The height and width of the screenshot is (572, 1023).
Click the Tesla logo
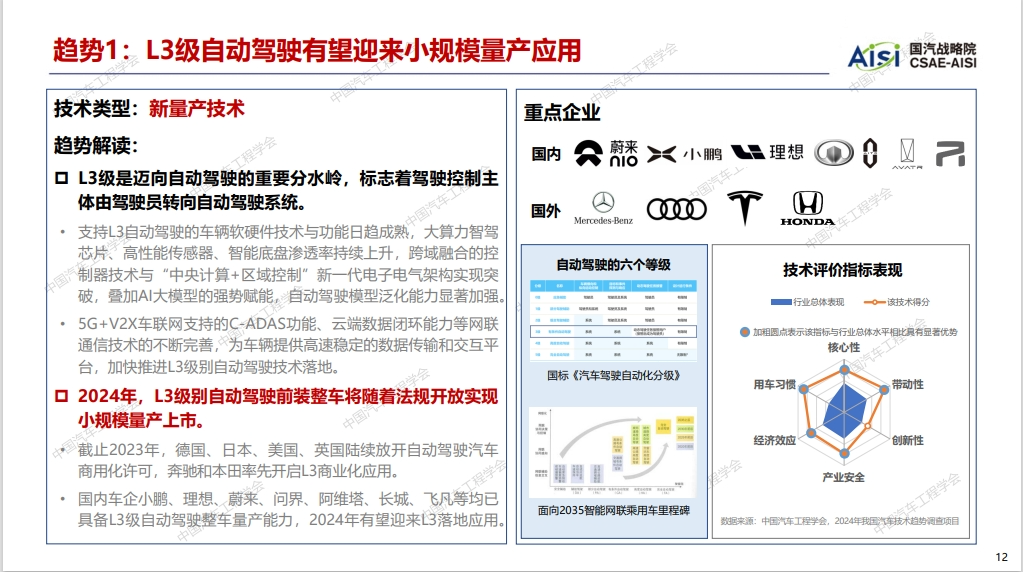pyautogui.click(x=743, y=207)
